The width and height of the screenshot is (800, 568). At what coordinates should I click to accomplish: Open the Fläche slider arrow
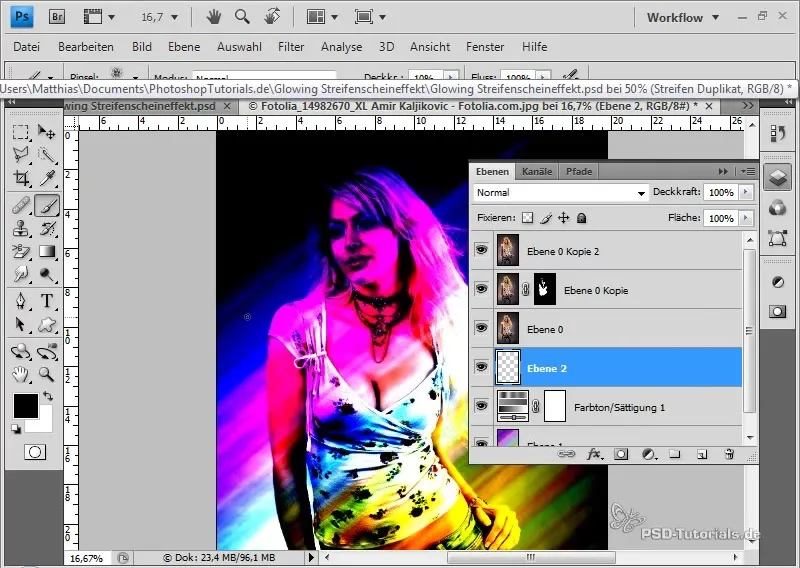[746, 218]
